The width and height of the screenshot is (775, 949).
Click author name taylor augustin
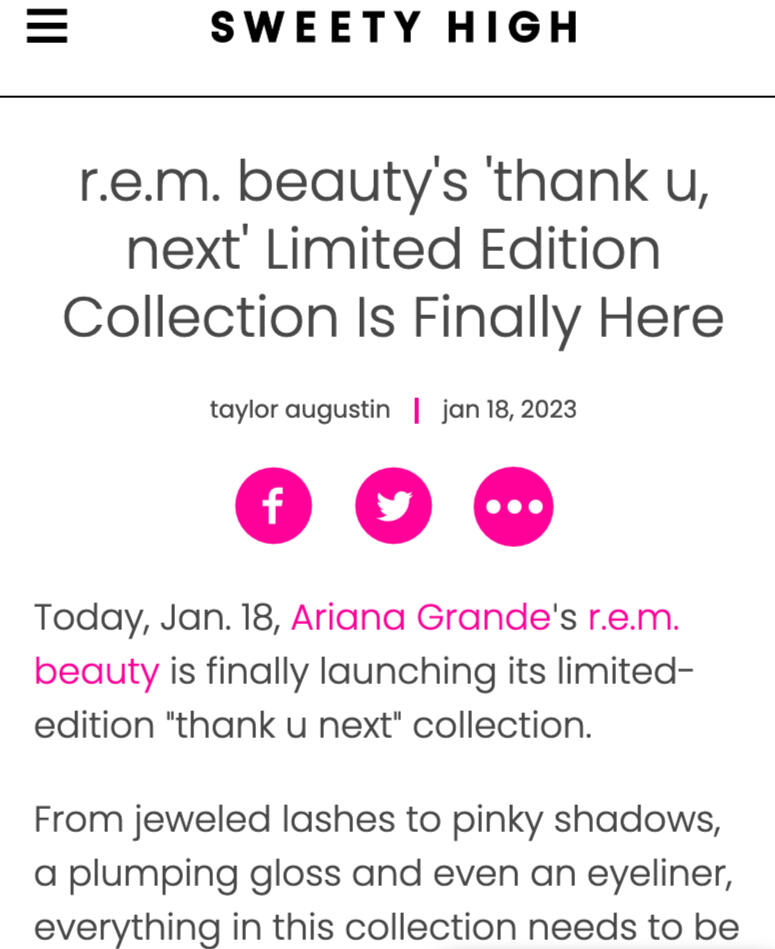pos(300,410)
